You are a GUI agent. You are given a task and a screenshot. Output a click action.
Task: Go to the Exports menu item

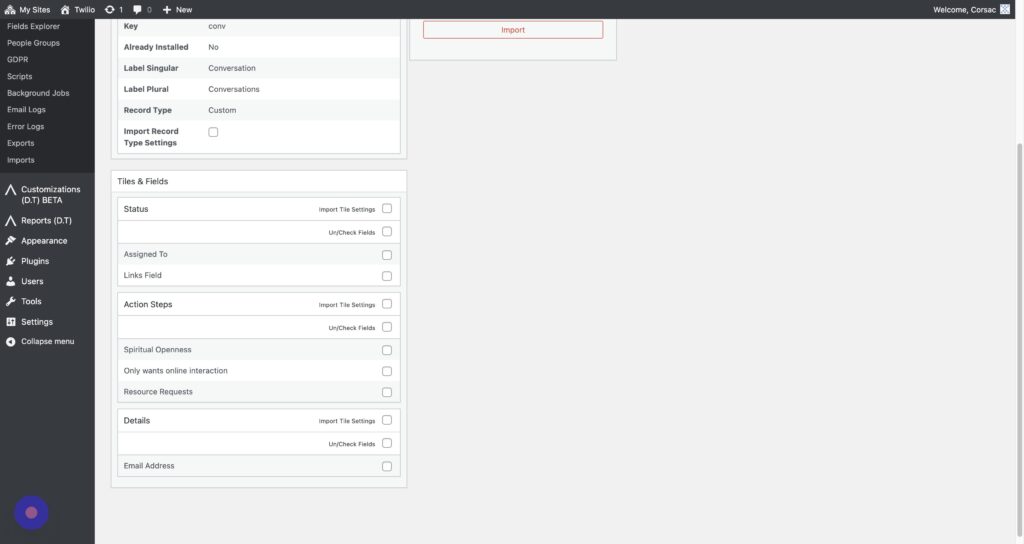pyautogui.click(x=20, y=143)
